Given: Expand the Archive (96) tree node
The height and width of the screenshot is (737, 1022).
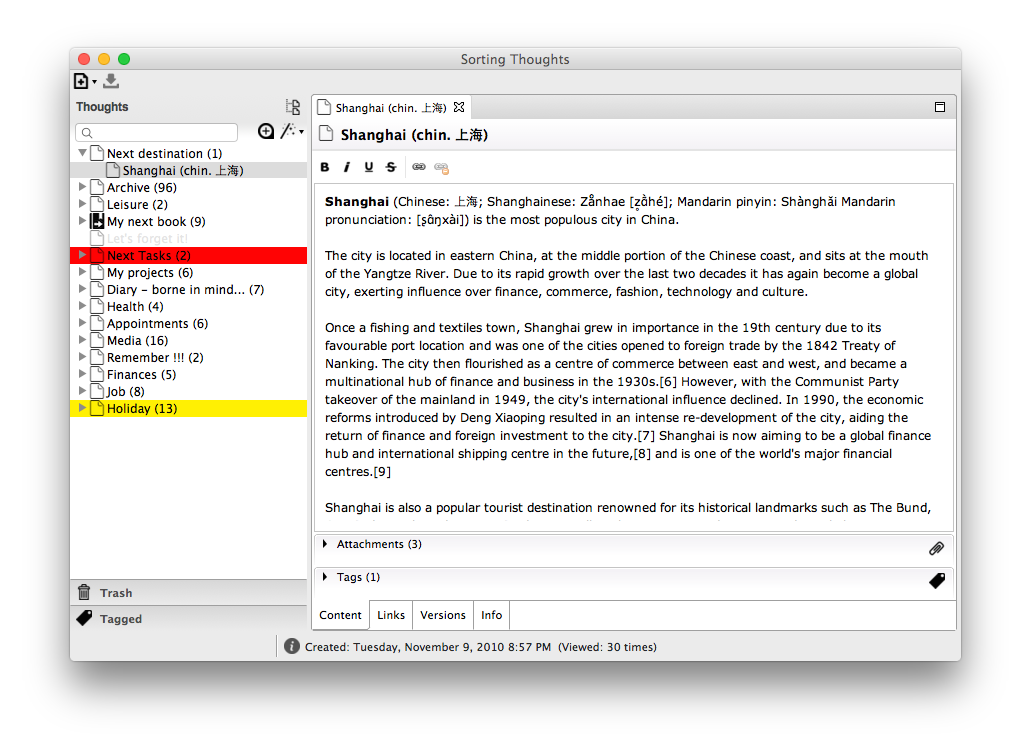Looking at the screenshot, I should coord(83,187).
